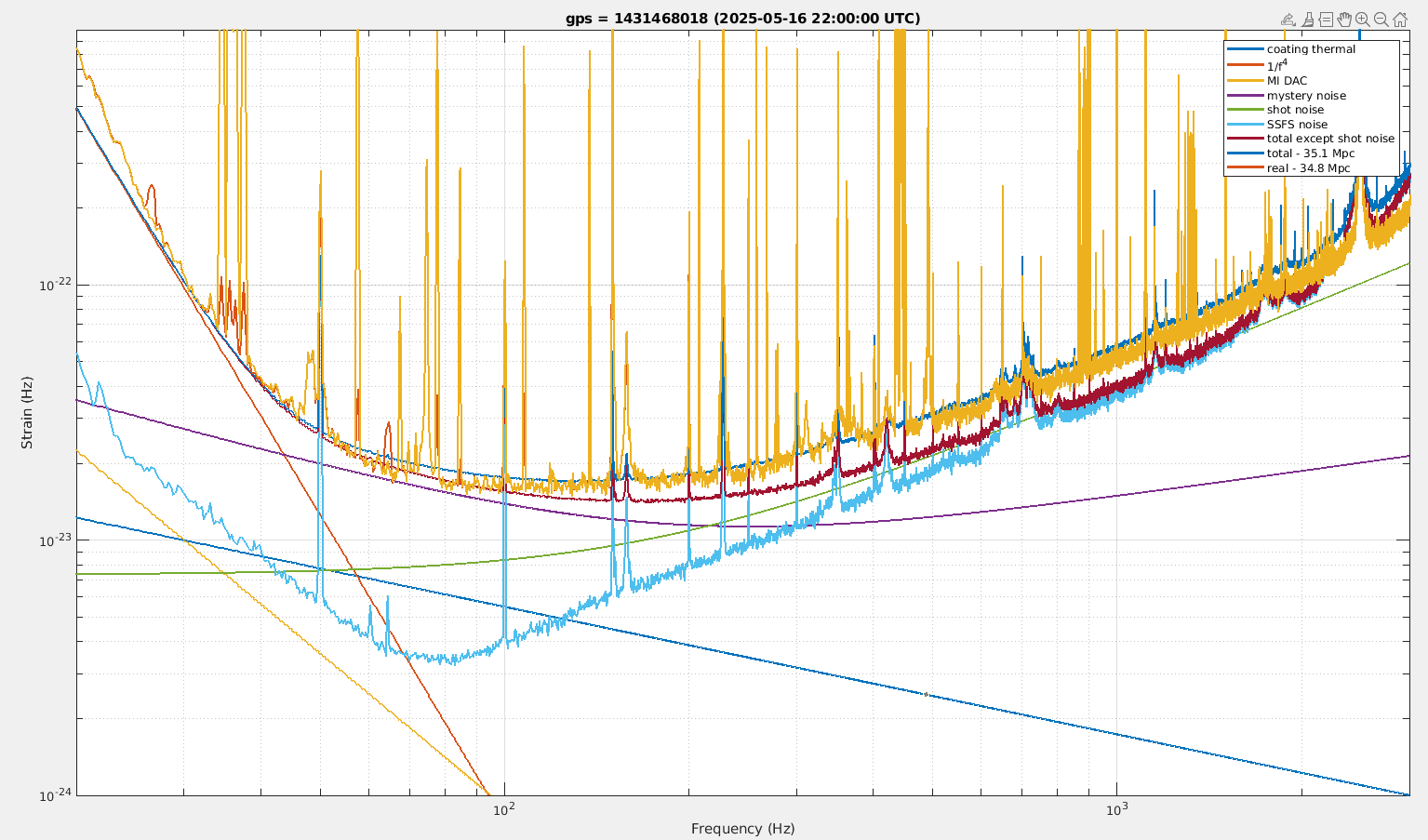Activate the data brushing tool
The image size is (1428, 840).
[1308, 20]
